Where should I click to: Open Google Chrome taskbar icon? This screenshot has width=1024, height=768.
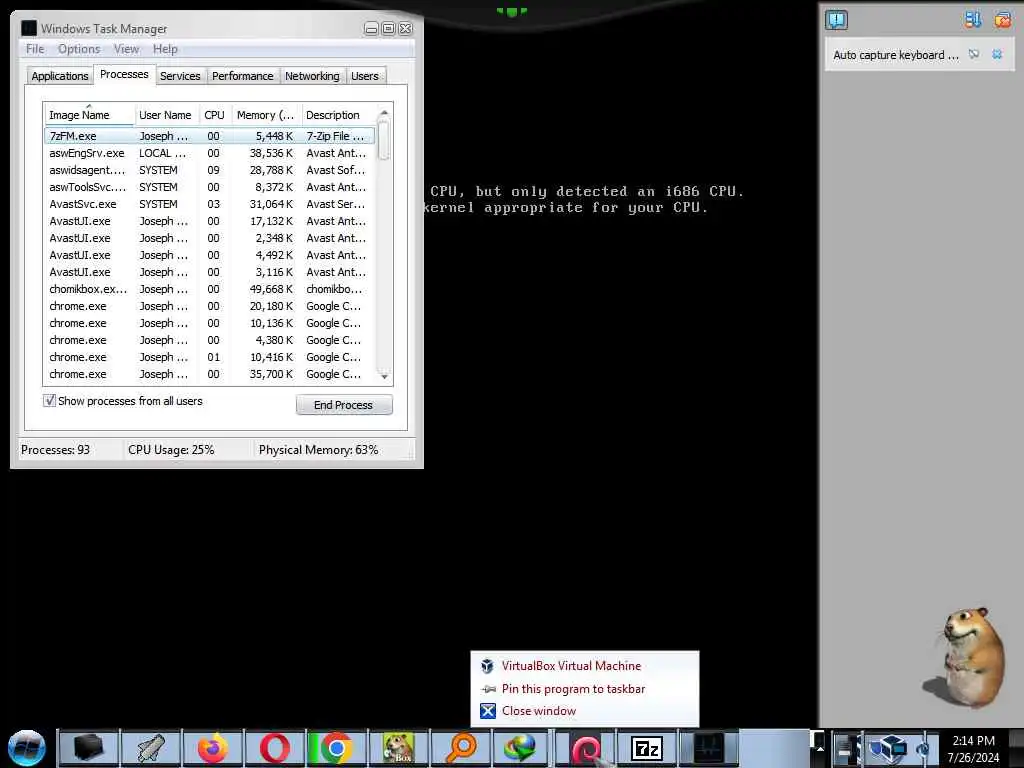pyautogui.click(x=337, y=748)
